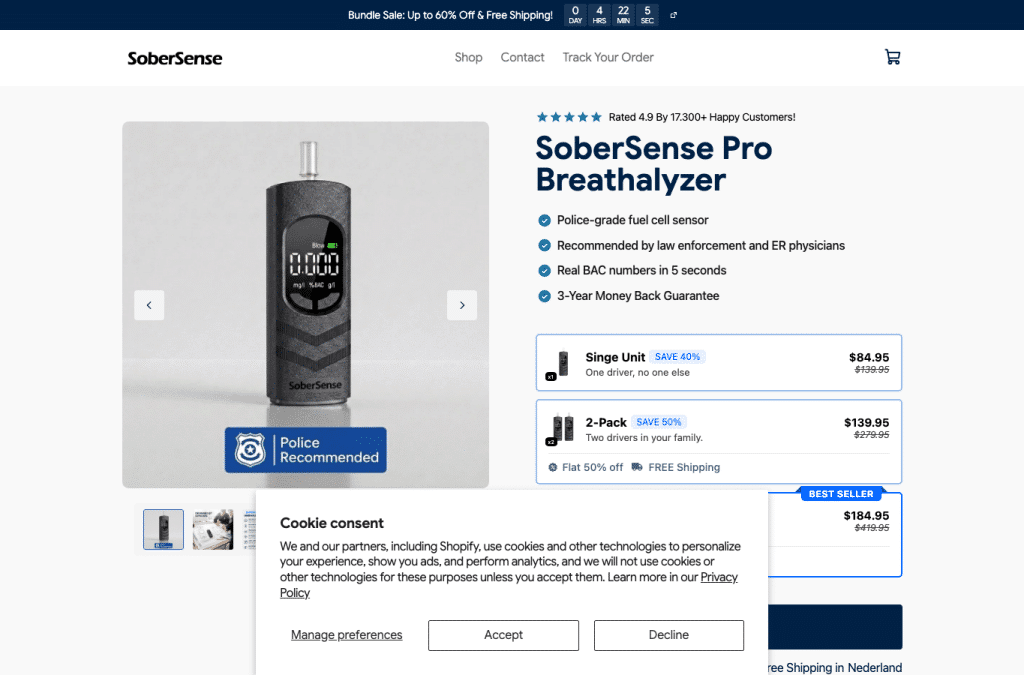The height and width of the screenshot is (675, 1024).
Task: Click the Singe Unit breathalyzer product icon
Action: tap(559, 365)
